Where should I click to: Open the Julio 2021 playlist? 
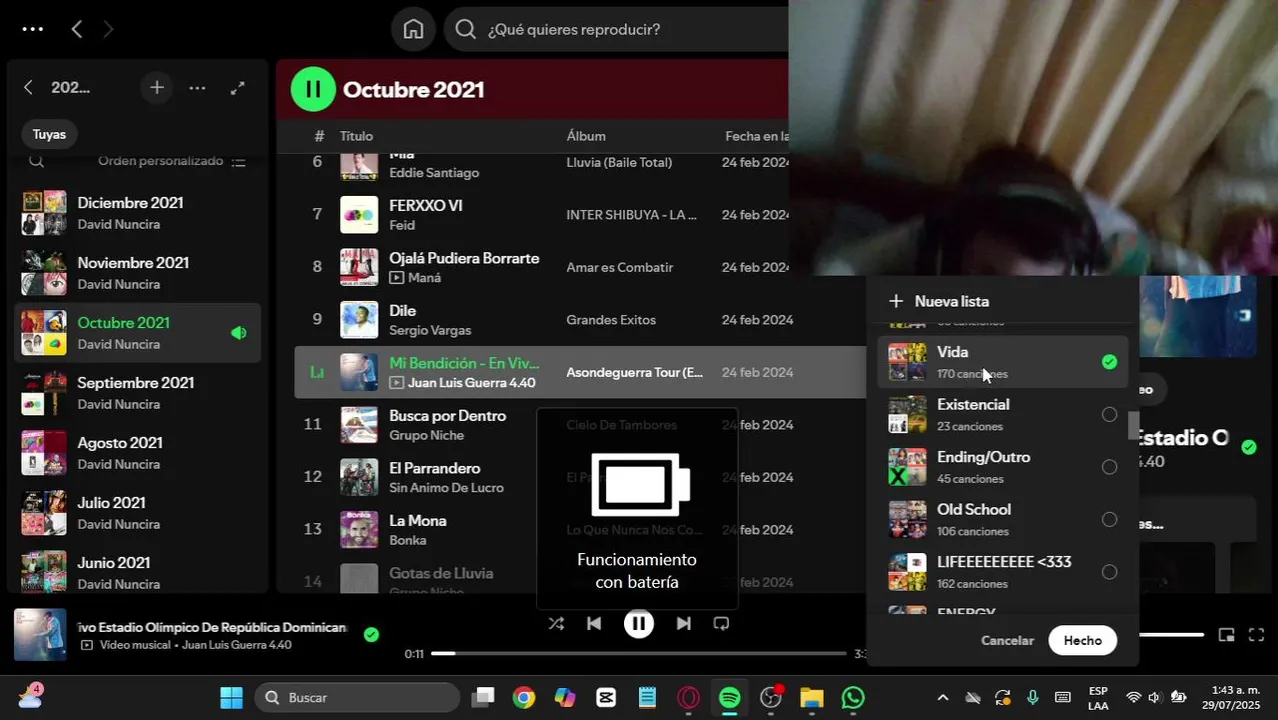pyautogui.click(x=139, y=513)
